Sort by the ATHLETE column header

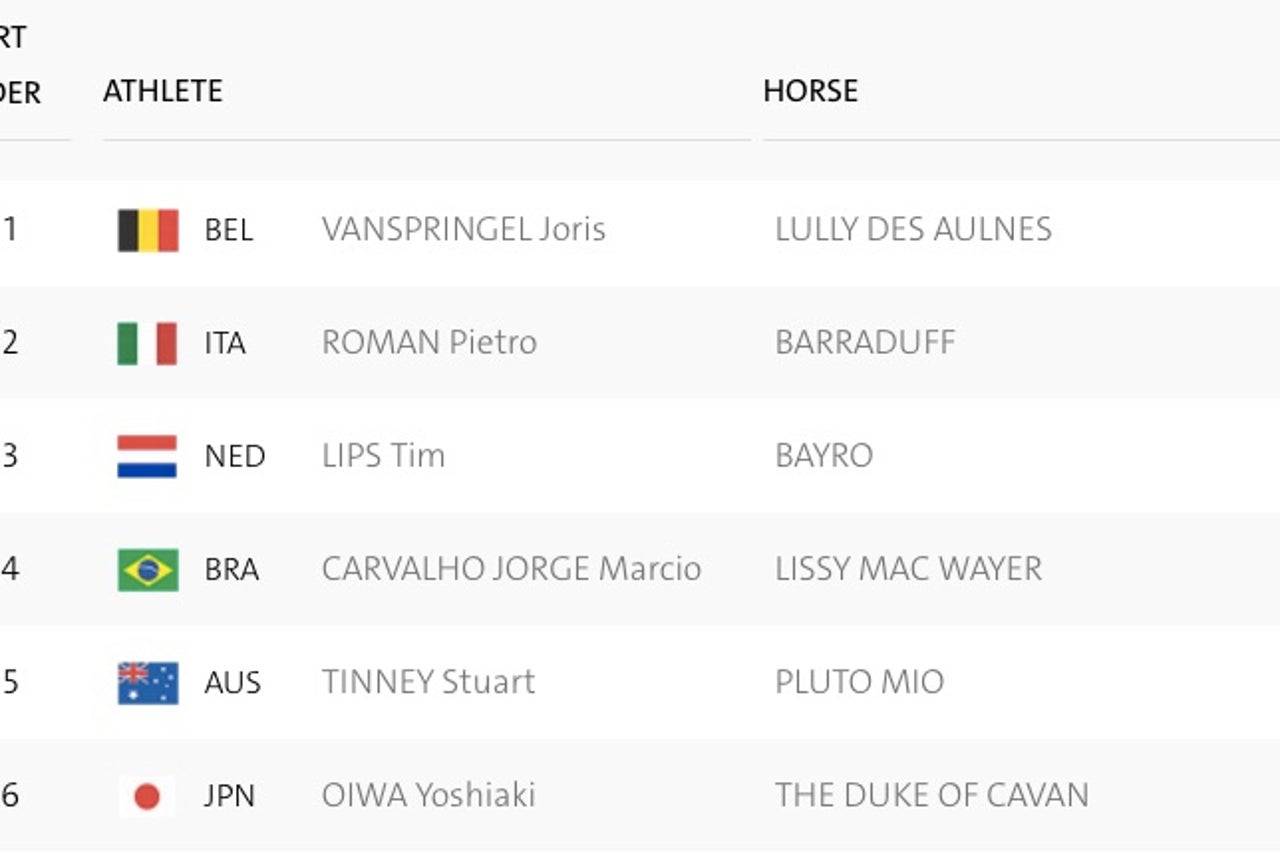tap(163, 91)
